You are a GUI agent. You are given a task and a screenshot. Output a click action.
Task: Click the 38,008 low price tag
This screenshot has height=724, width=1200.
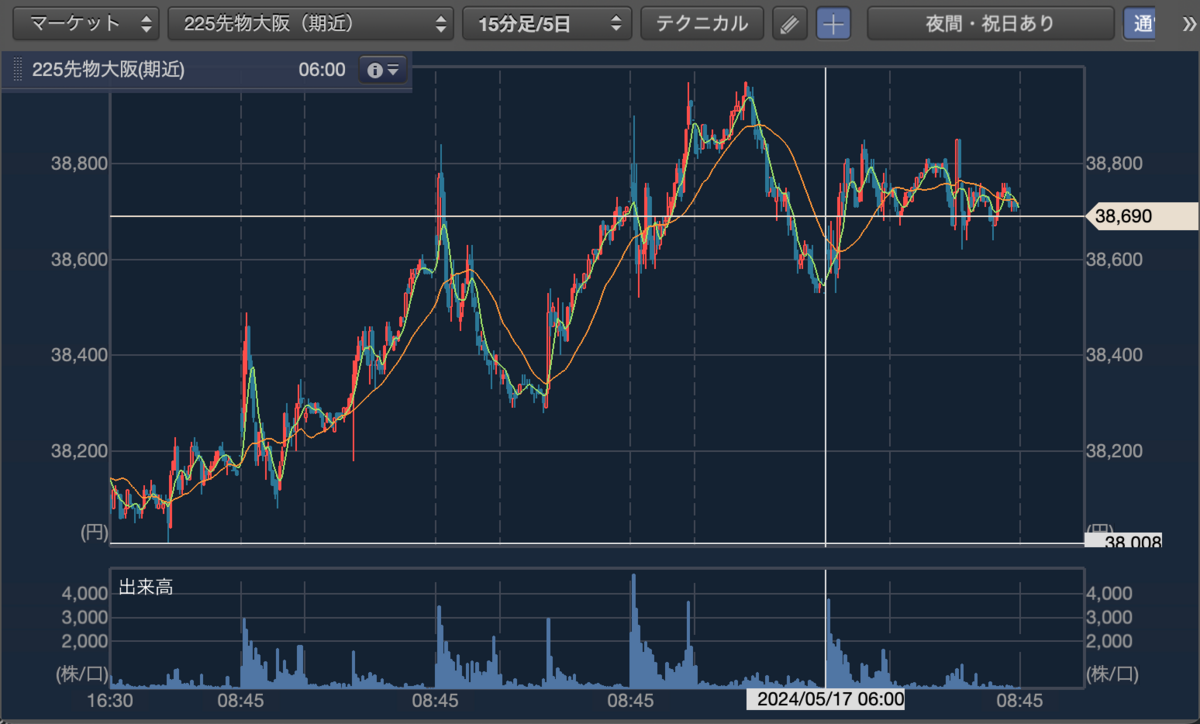coord(1124,541)
